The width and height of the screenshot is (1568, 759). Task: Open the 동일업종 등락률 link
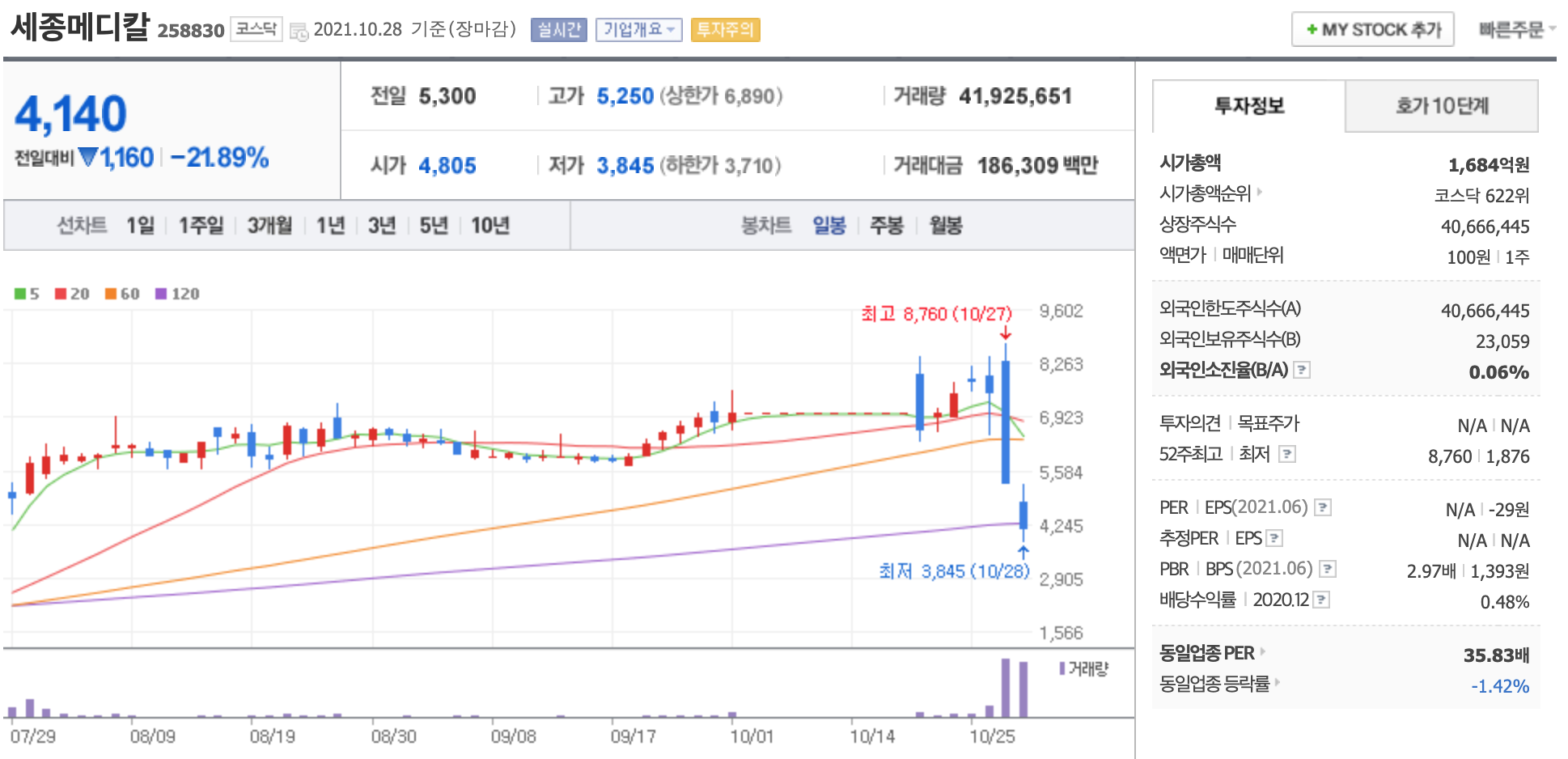[1214, 684]
